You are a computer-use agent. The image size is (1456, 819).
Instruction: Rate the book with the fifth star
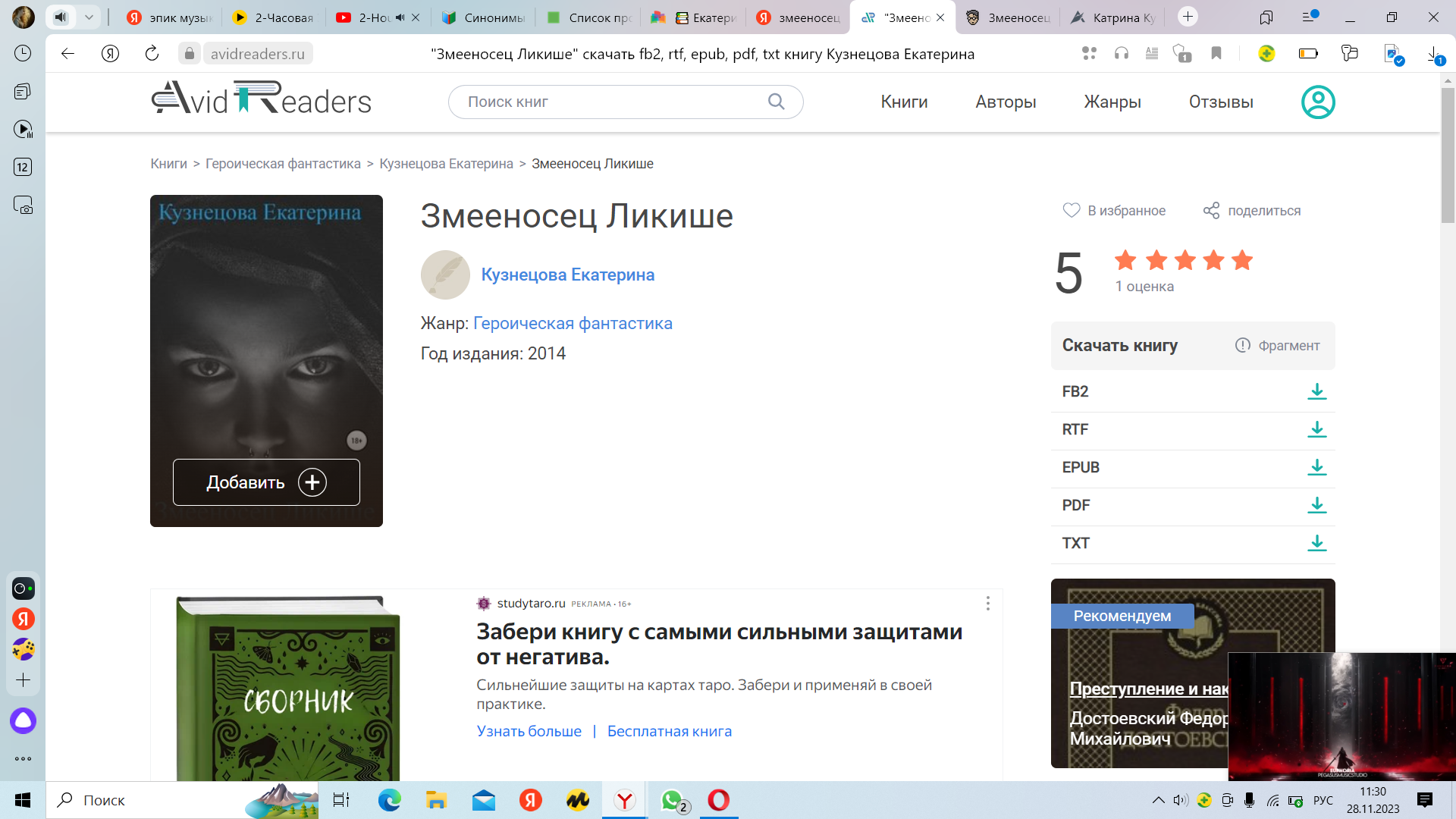pos(1242,260)
